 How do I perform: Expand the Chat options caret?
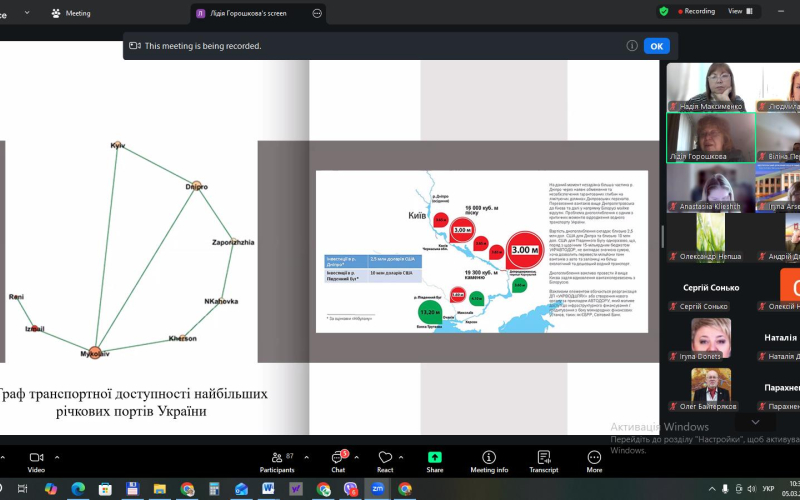coord(358,456)
